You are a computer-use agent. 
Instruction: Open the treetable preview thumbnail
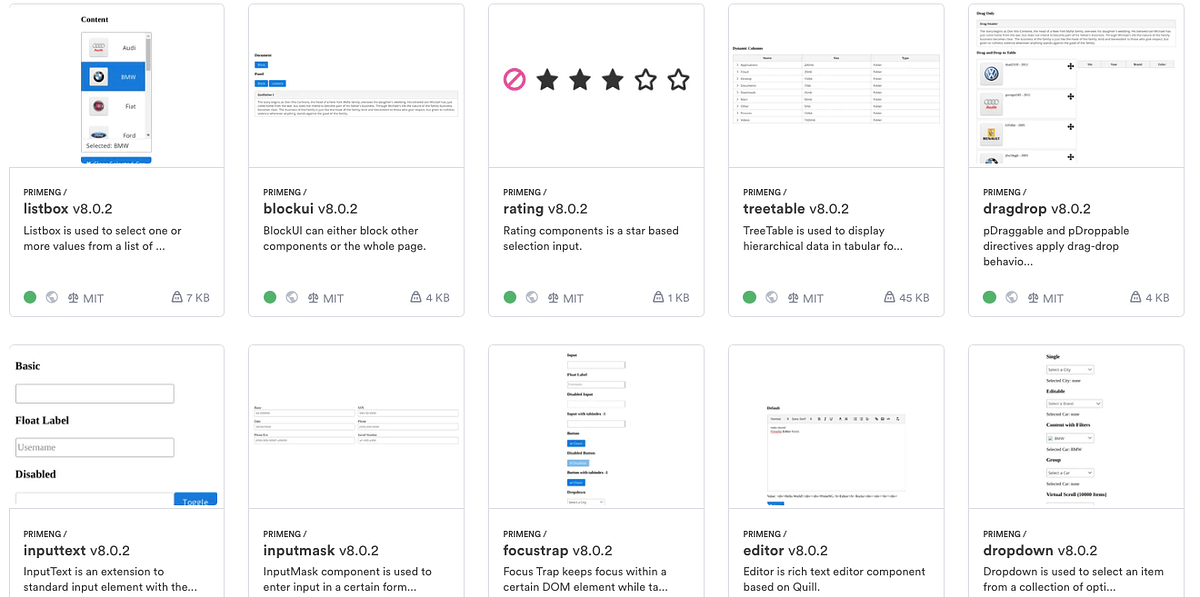(837, 86)
